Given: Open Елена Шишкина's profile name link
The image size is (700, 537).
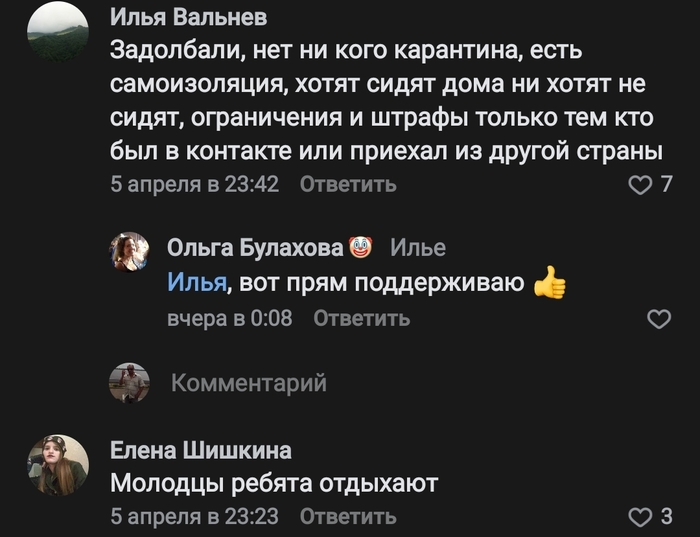Looking at the screenshot, I should [x=200, y=450].
